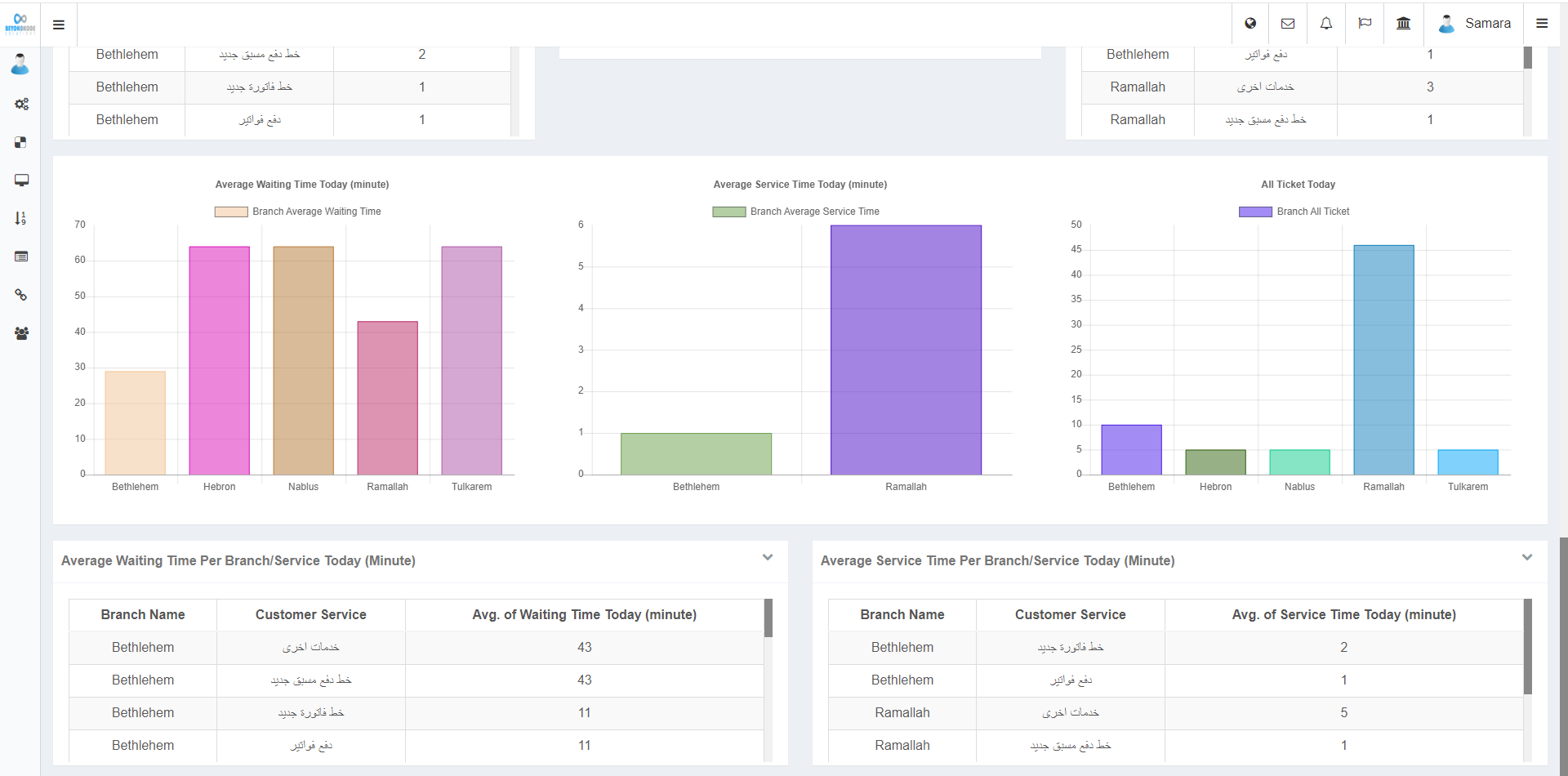Click first Ramallah row in service time table
Viewport: 1568px width, 776px height.
[1176, 713]
